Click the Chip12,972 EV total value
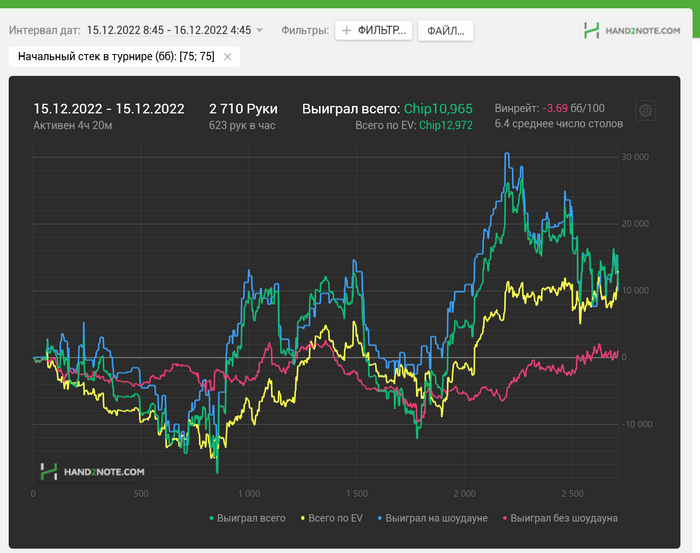 [446, 125]
